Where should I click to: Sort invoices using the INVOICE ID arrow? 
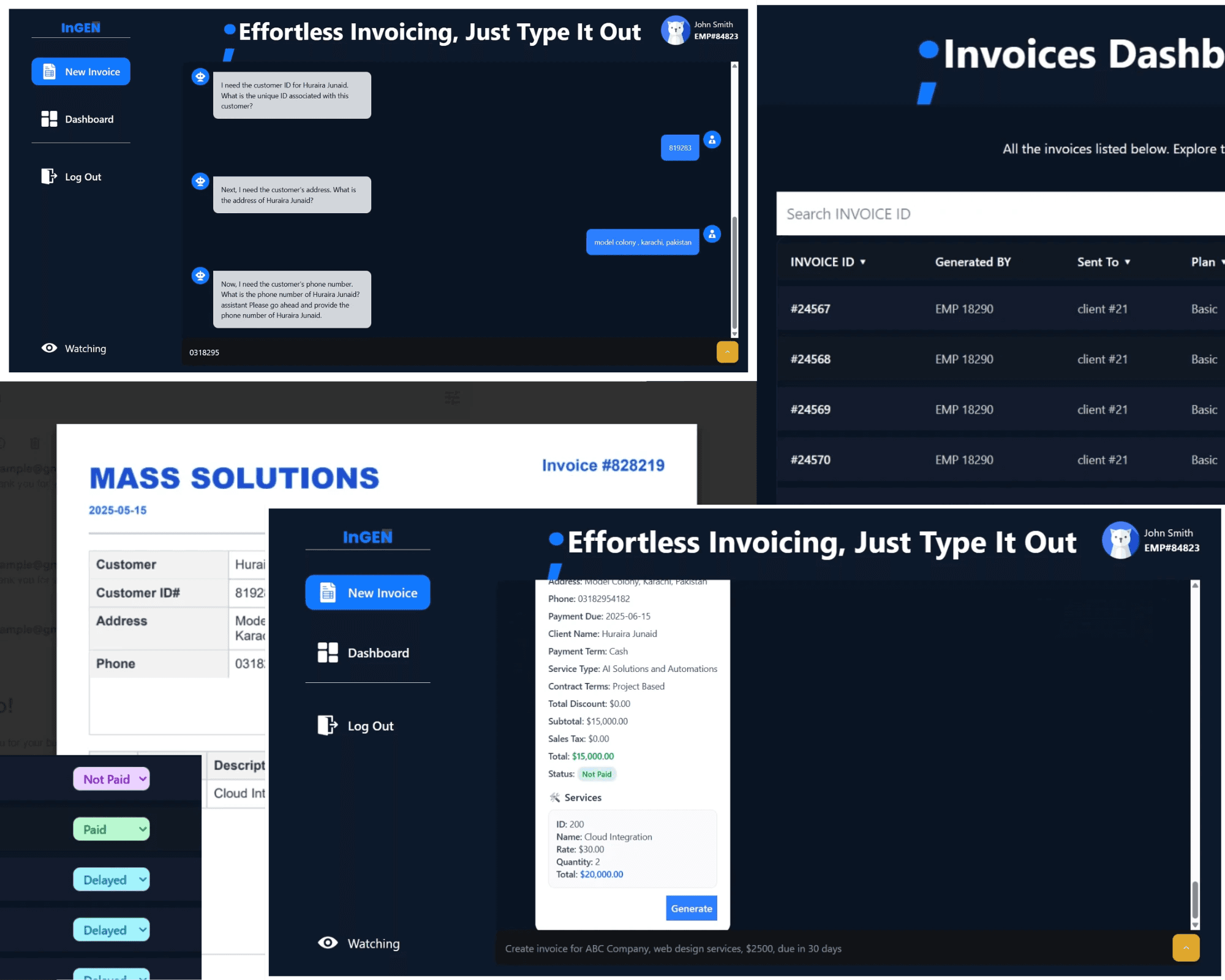(864, 262)
